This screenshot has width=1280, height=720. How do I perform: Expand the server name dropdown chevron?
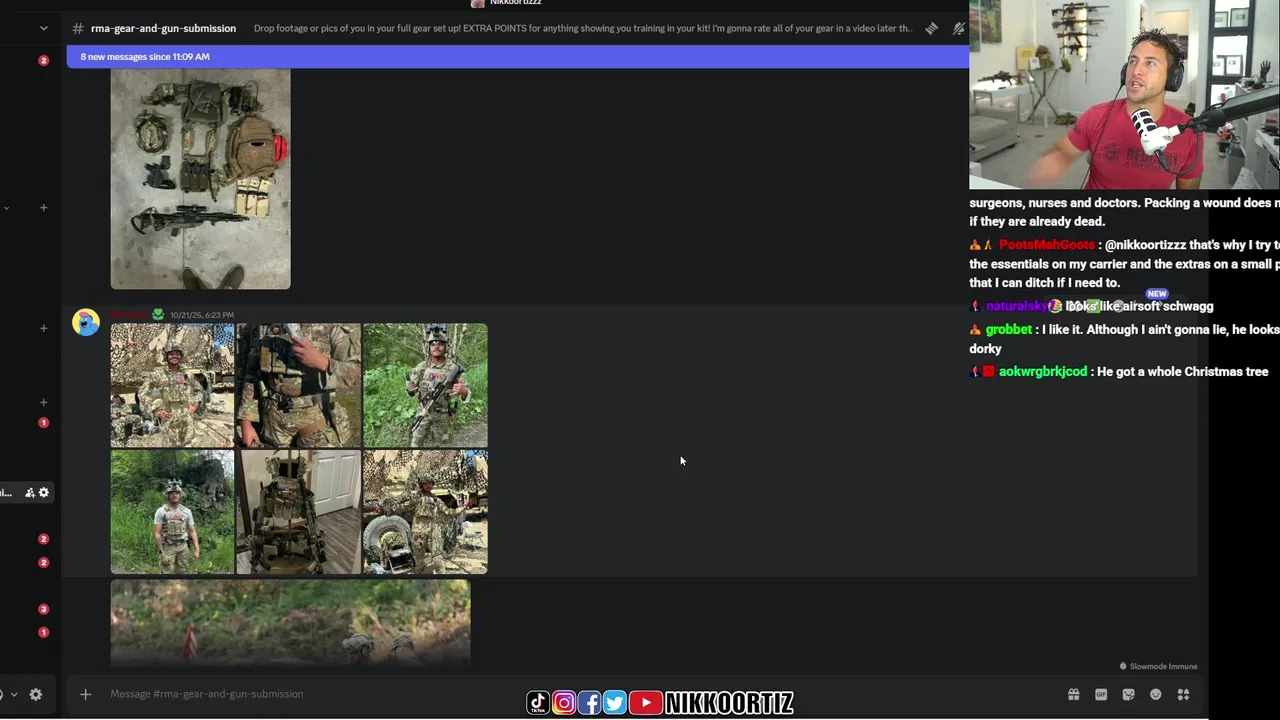(43, 28)
